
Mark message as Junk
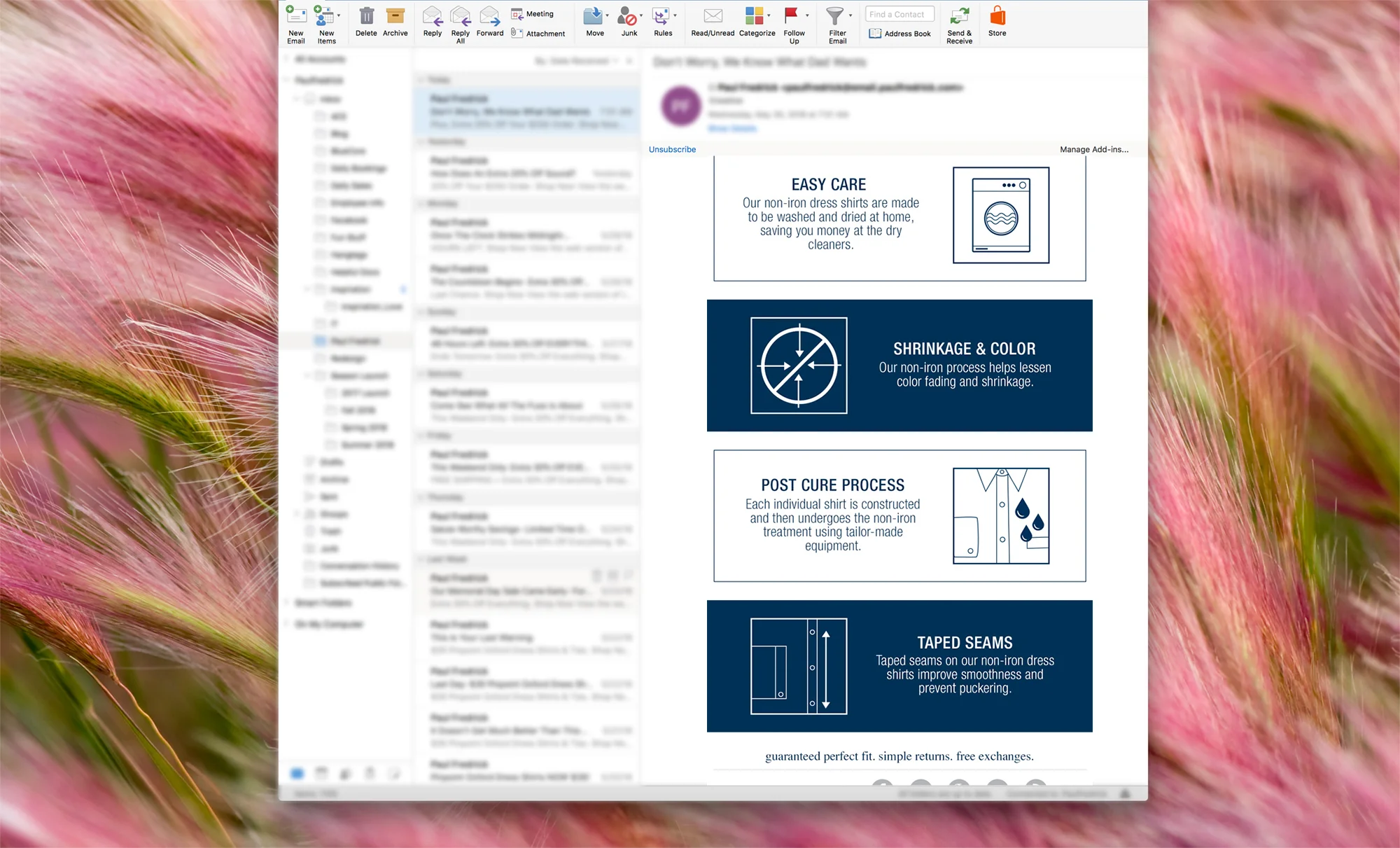628,22
